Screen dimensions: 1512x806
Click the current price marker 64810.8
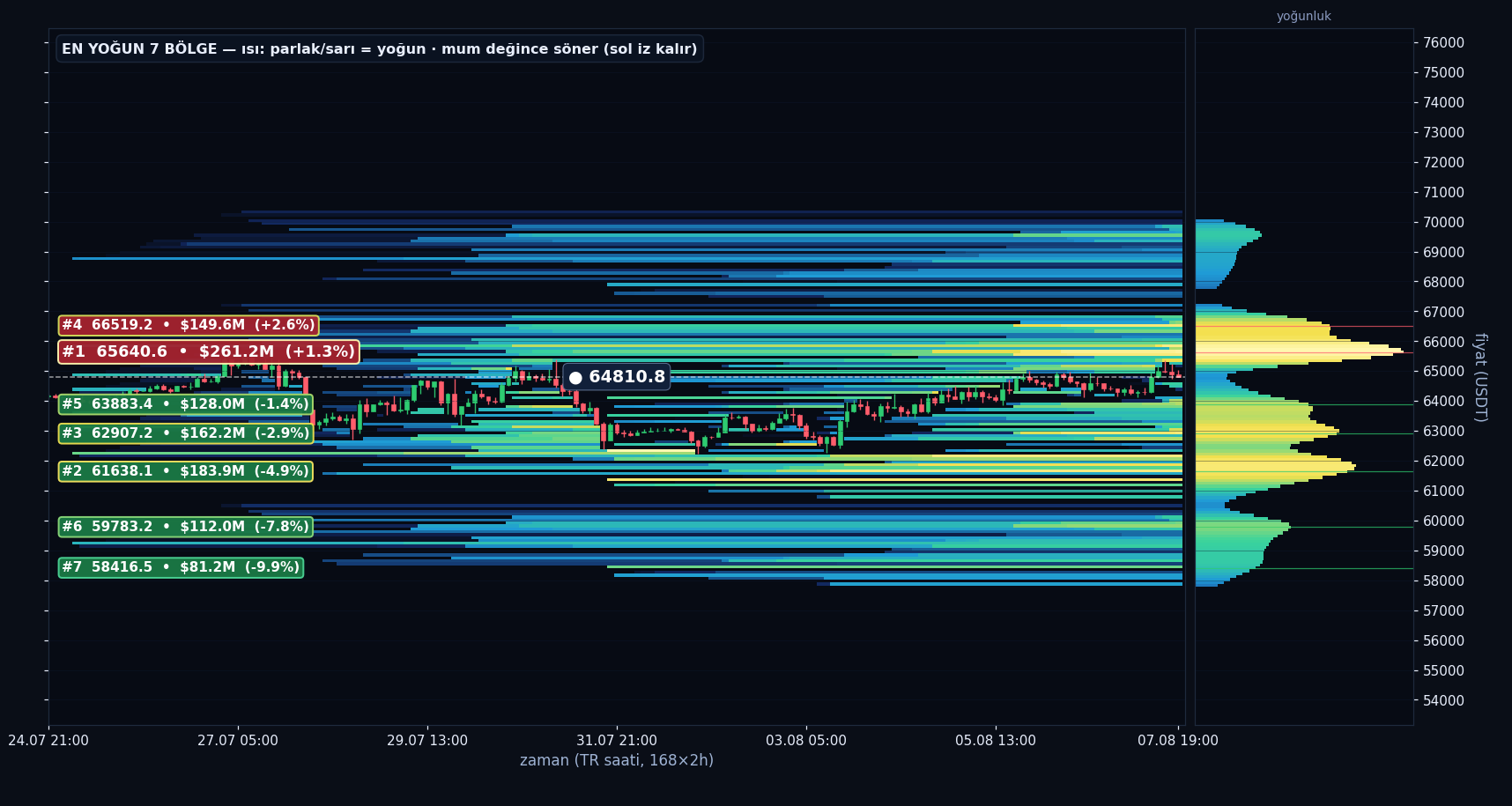pyautogui.click(x=617, y=377)
